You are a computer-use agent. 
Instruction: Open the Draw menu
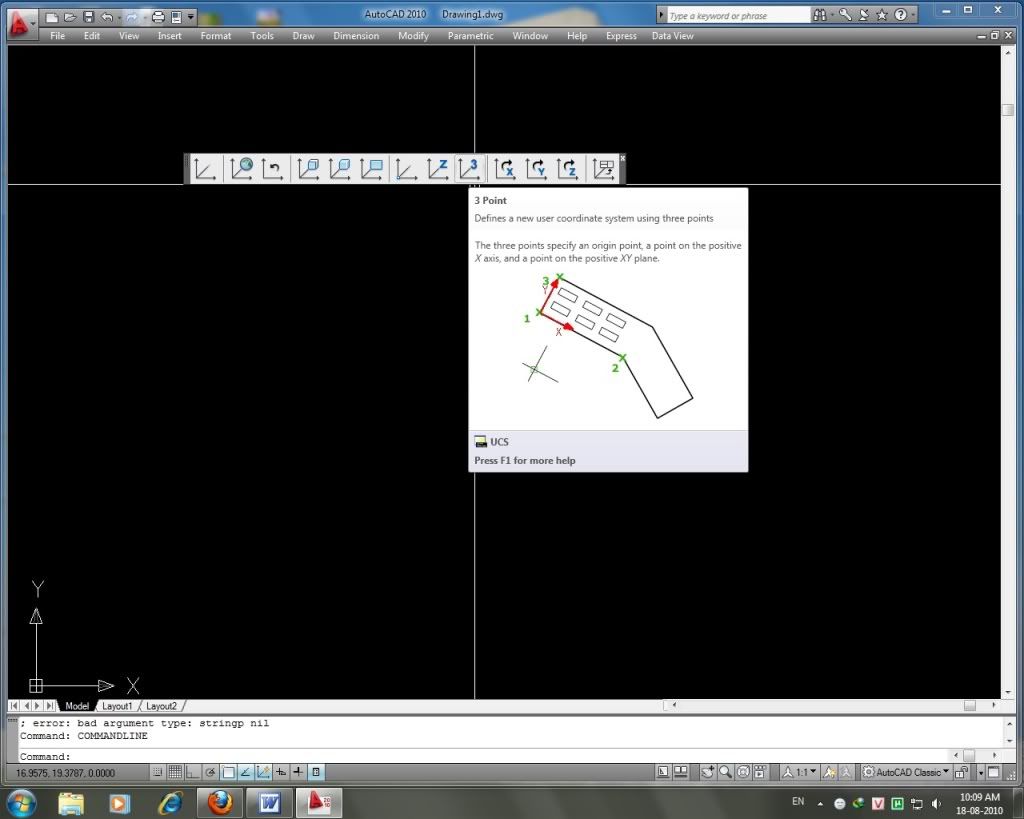[x=303, y=36]
